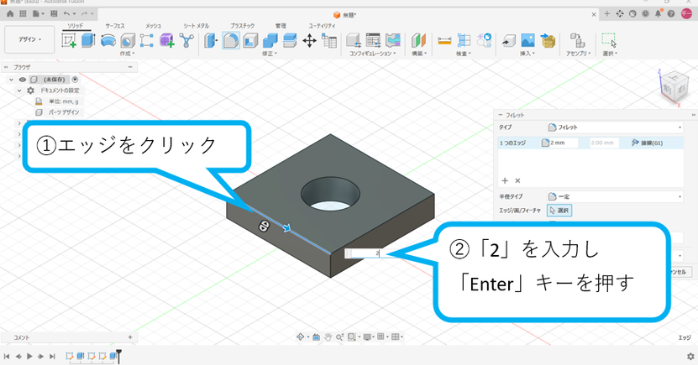Collapse the ドキュメントの設定 node
698x365 pixels.
tap(19, 90)
